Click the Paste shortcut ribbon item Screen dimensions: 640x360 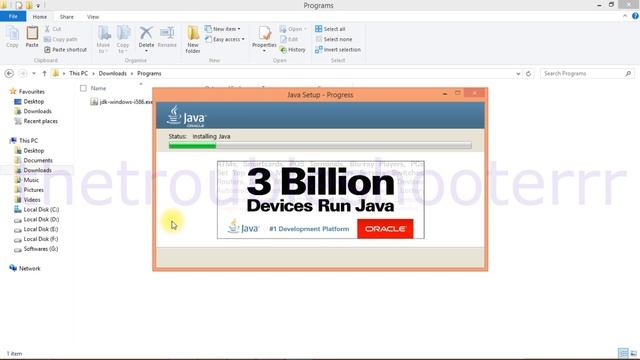[65, 49]
